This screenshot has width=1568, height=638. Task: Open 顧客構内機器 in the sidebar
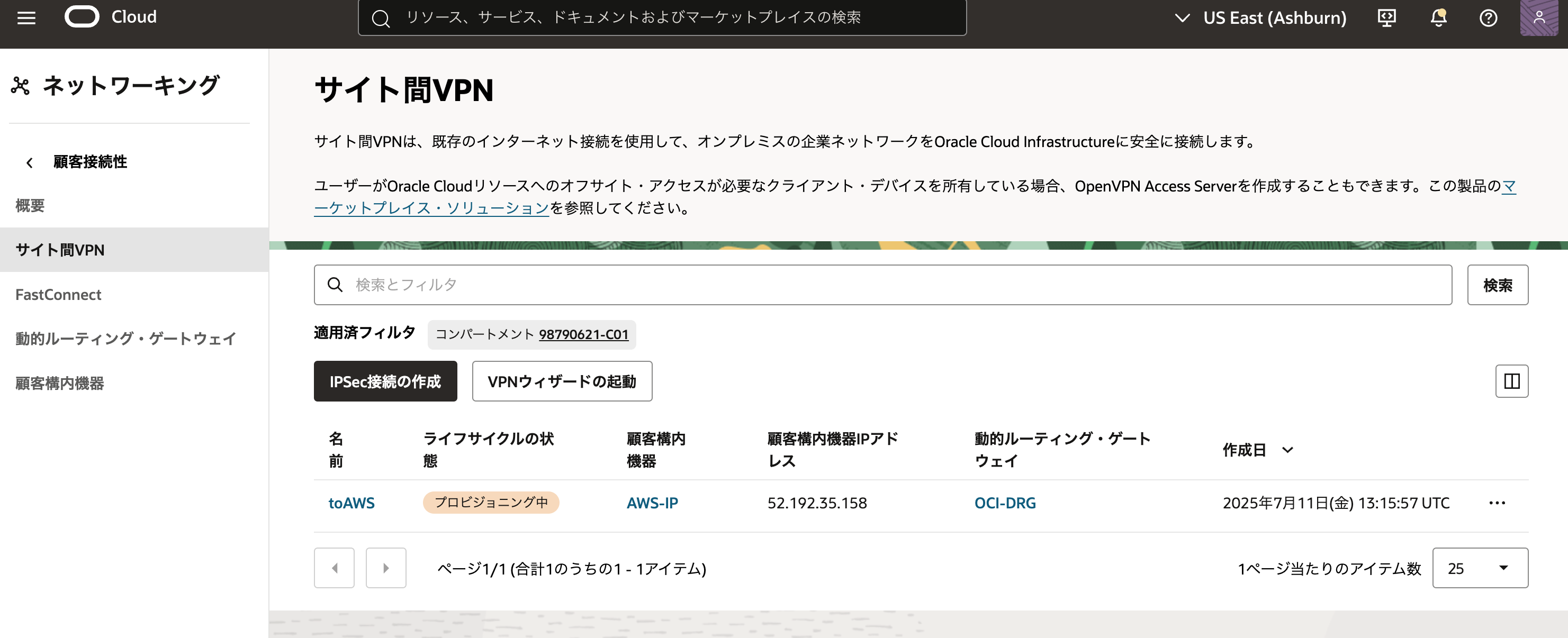point(60,383)
